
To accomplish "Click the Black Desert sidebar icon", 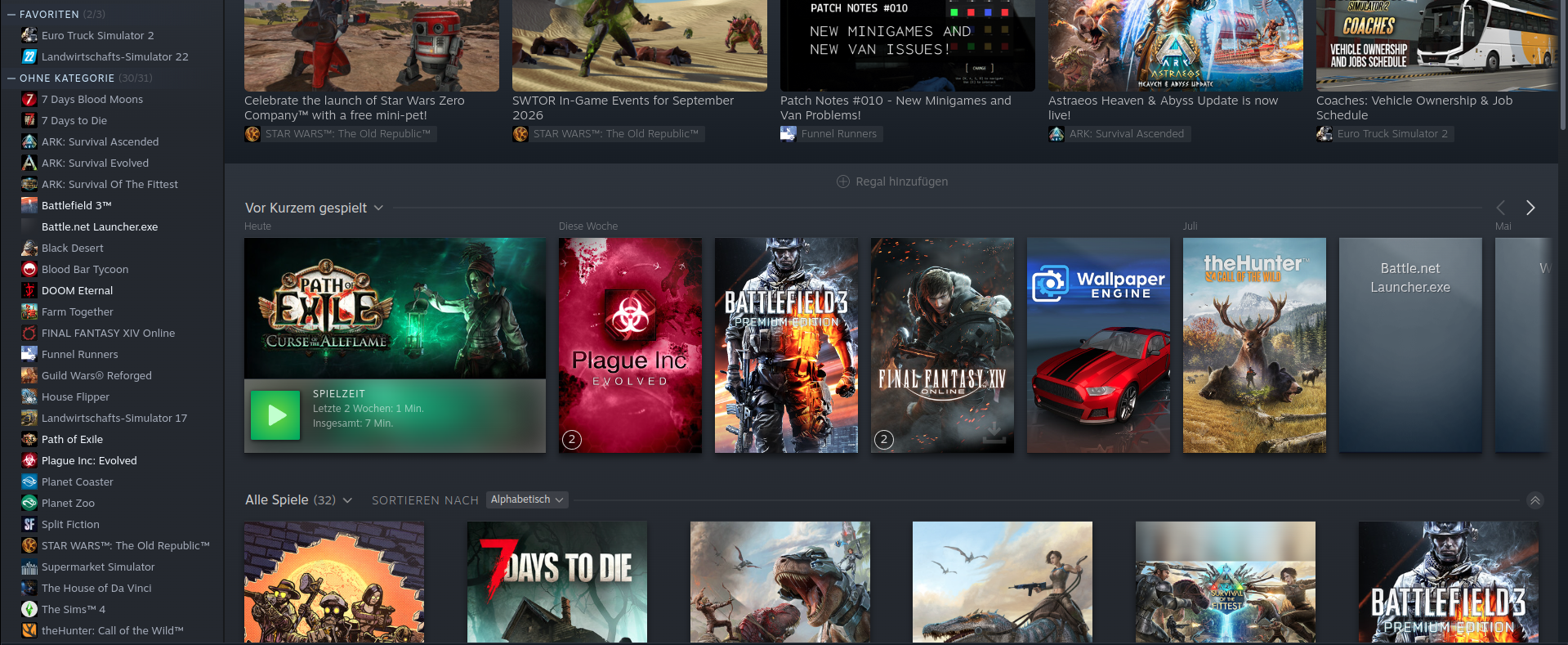I will tap(29, 248).
